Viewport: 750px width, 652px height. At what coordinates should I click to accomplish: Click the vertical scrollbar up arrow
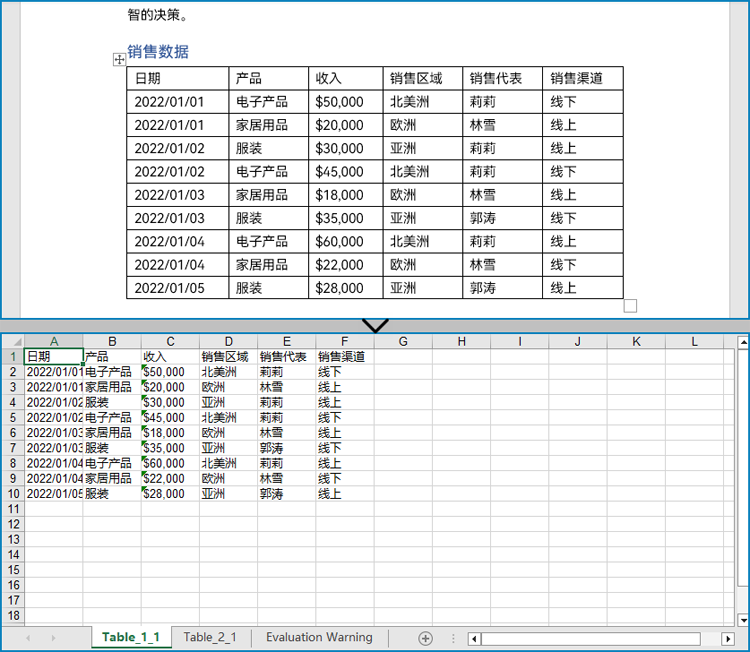[x=743, y=342]
